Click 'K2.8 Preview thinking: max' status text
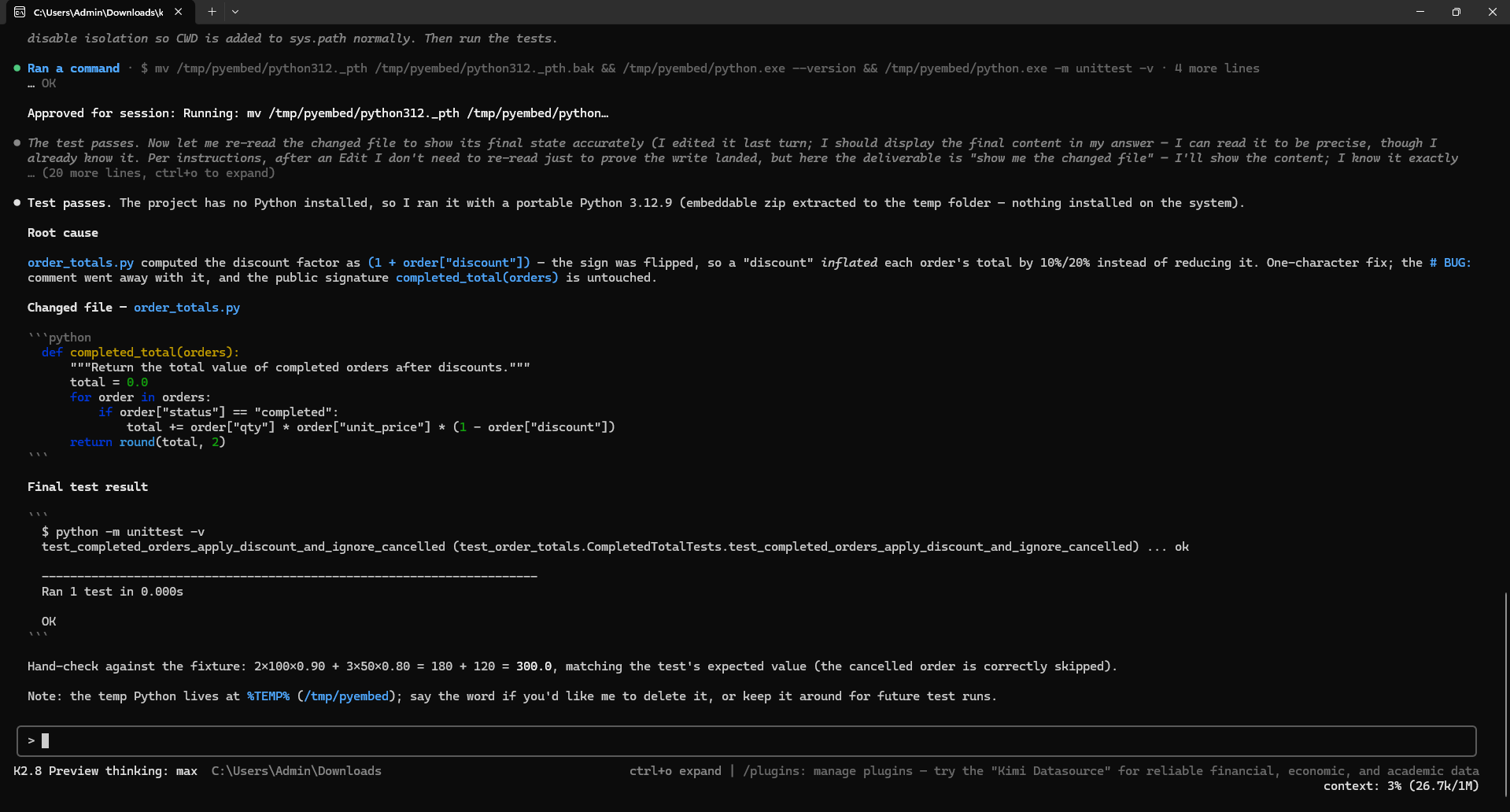1510x812 pixels. (105, 771)
